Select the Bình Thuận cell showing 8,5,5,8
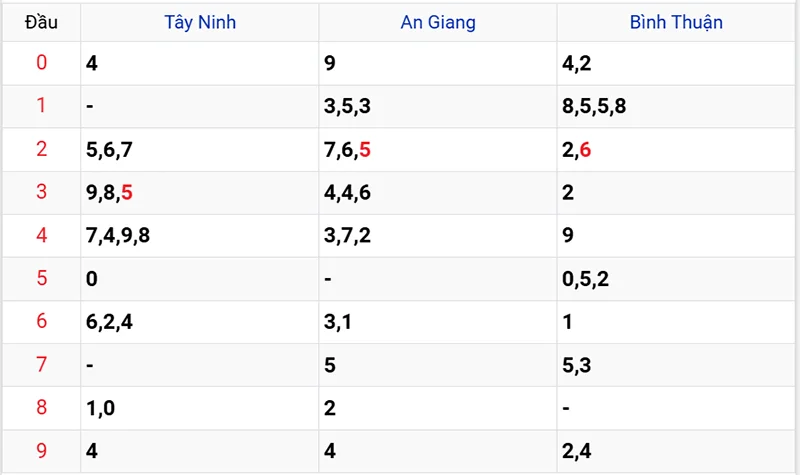Viewport: 800px width, 475px height. (594, 107)
